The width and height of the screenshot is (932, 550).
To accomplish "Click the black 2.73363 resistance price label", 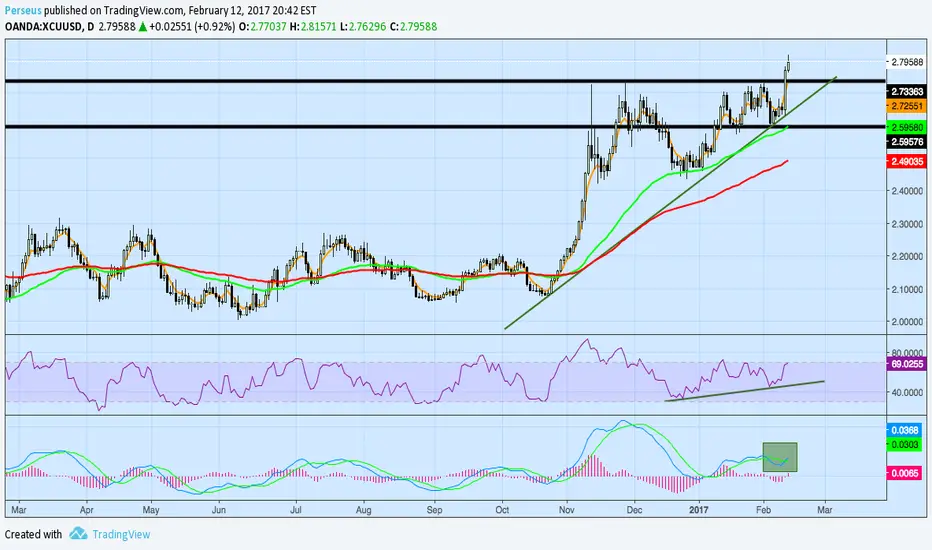I will pos(906,92).
